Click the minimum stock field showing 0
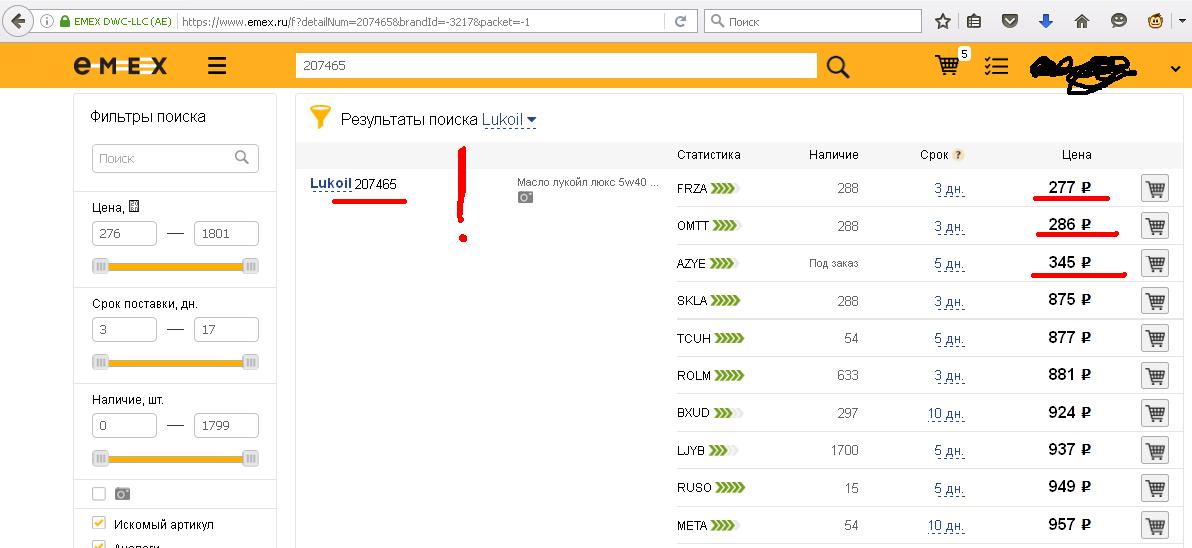The width and height of the screenshot is (1192, 548). coord(125,426)
